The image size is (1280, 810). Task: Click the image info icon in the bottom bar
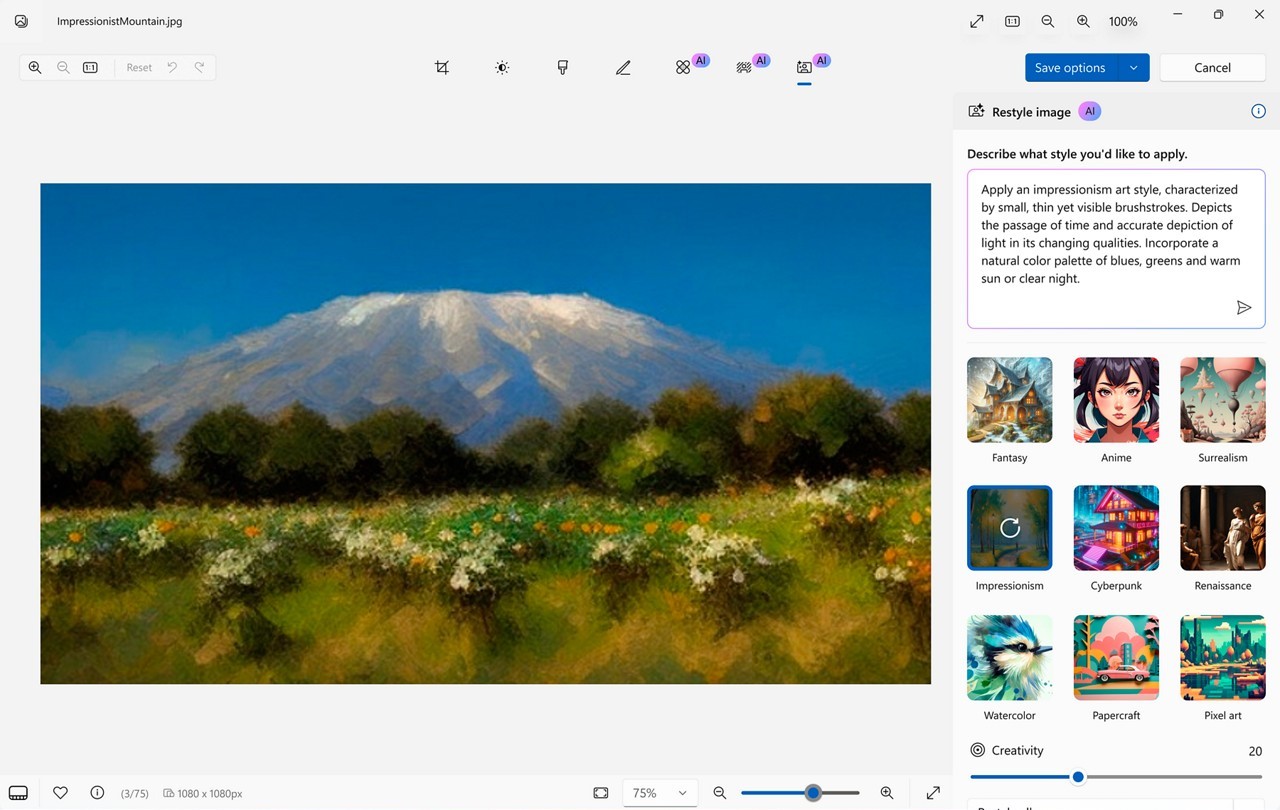pos(97,793)
